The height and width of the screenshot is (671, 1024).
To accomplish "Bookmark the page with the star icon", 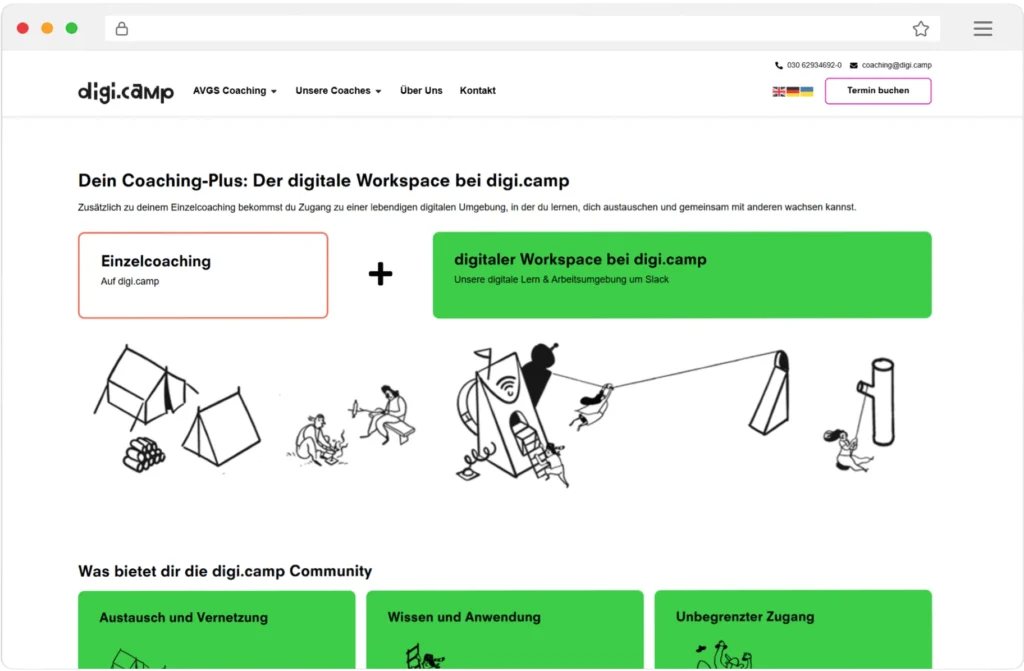I will pyautogui.click(x=921, y=29).
